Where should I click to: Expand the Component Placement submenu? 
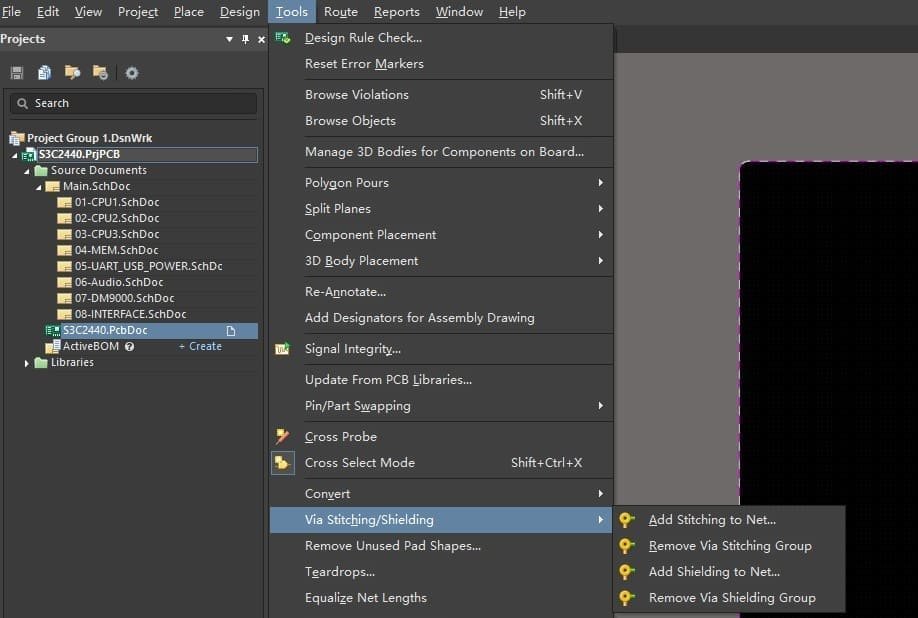point(601,234)
